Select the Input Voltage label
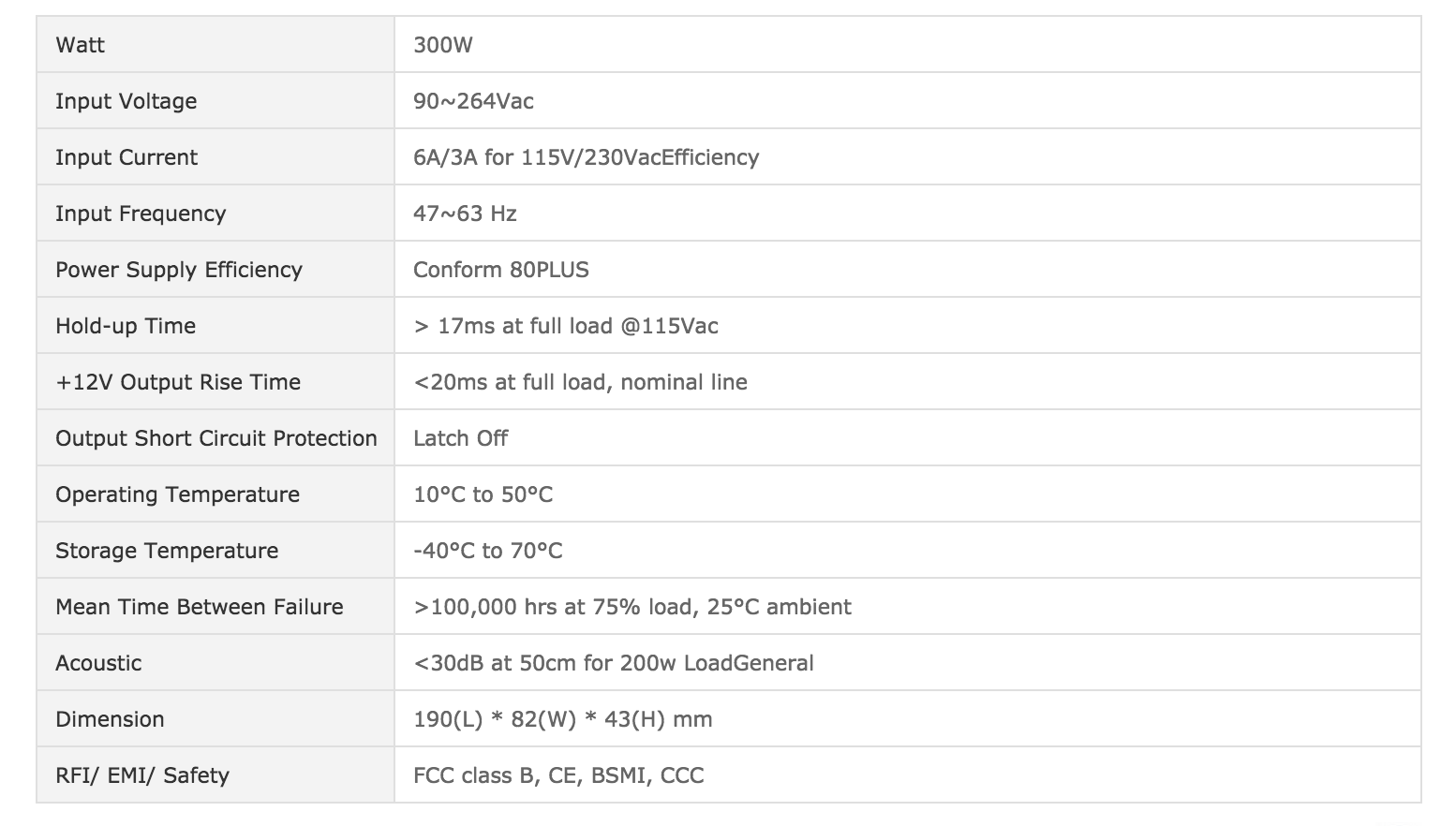 [x=126, y=101]
